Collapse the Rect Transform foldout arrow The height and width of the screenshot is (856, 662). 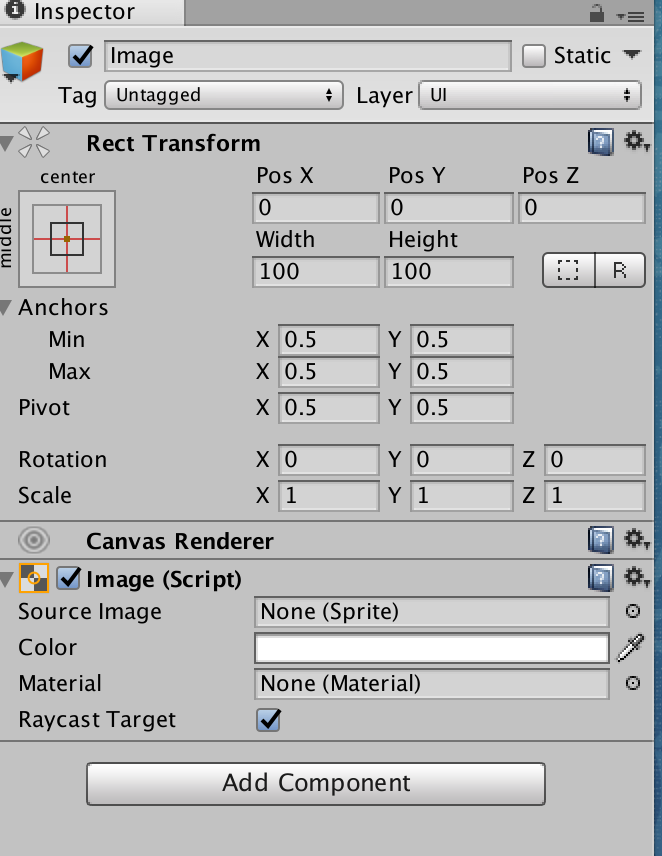(x=7, y=144)
